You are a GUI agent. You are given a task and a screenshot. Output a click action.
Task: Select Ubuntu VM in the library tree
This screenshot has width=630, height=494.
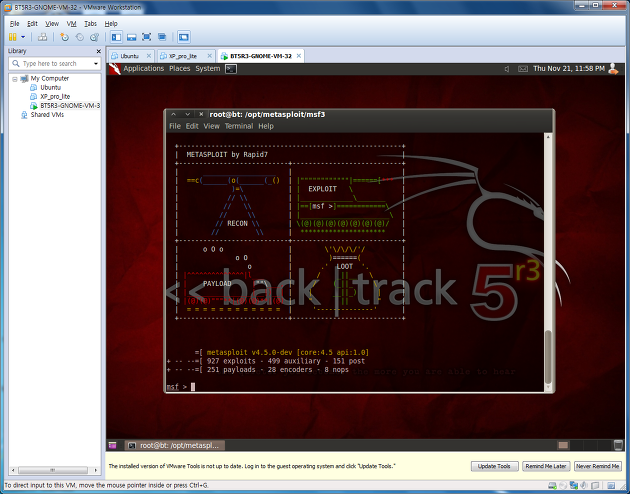click(50, 87)
